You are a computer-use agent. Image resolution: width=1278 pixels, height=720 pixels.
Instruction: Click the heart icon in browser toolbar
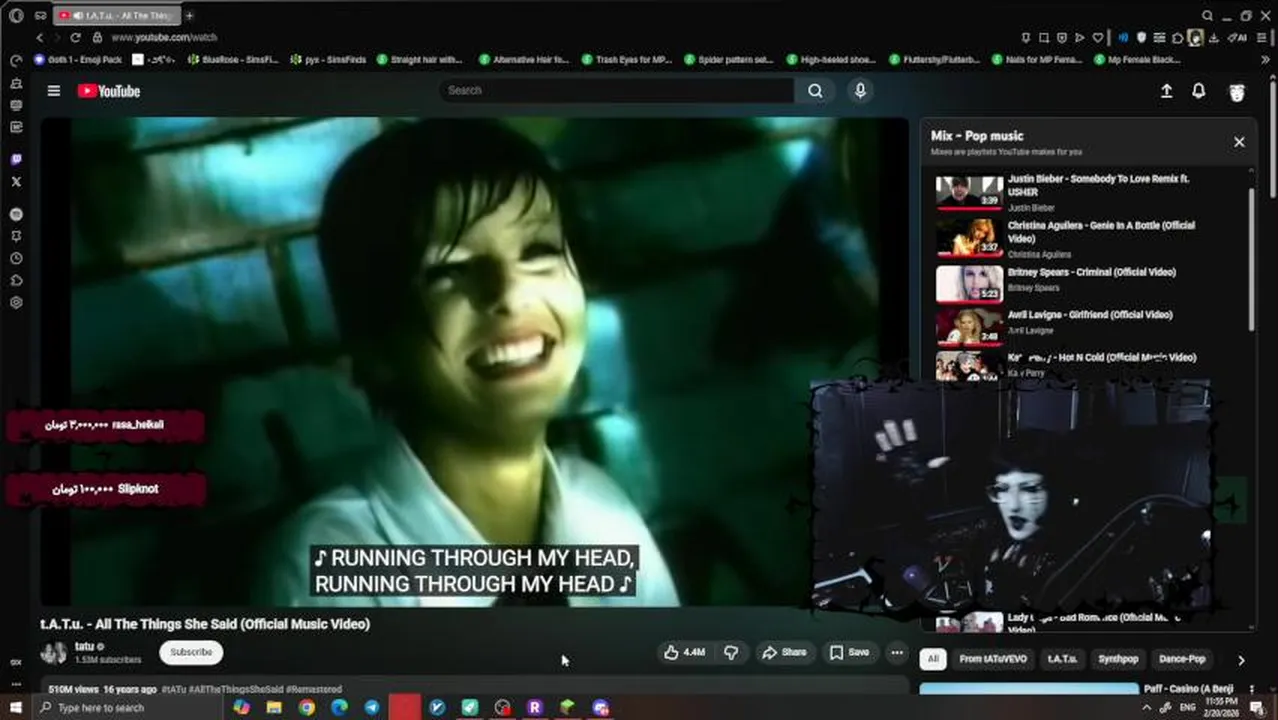pyautogui.click(x=1098, y=38)
